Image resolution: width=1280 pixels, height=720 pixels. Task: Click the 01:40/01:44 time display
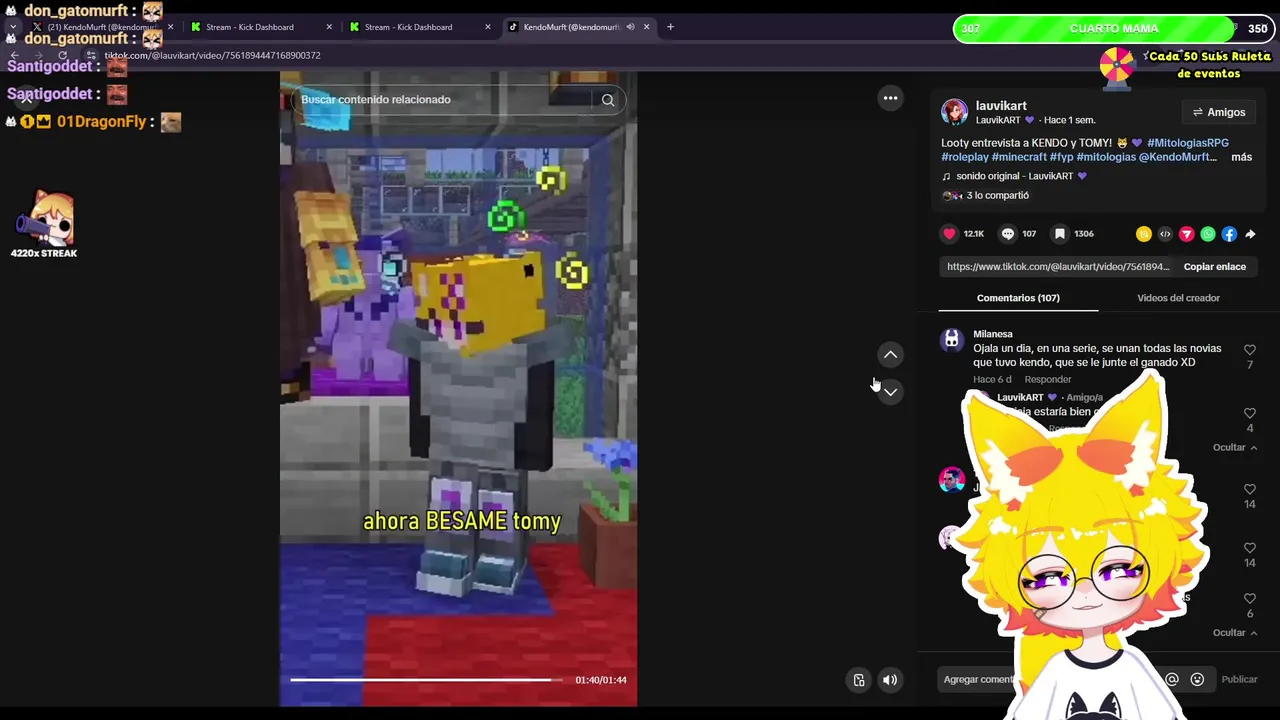601,680
